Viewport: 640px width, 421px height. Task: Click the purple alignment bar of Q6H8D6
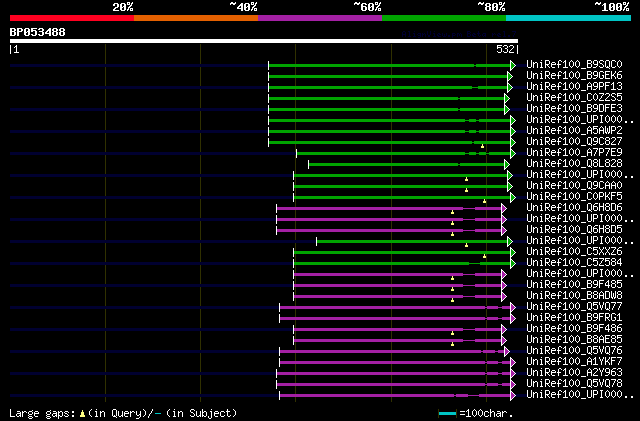click(389, 209)
